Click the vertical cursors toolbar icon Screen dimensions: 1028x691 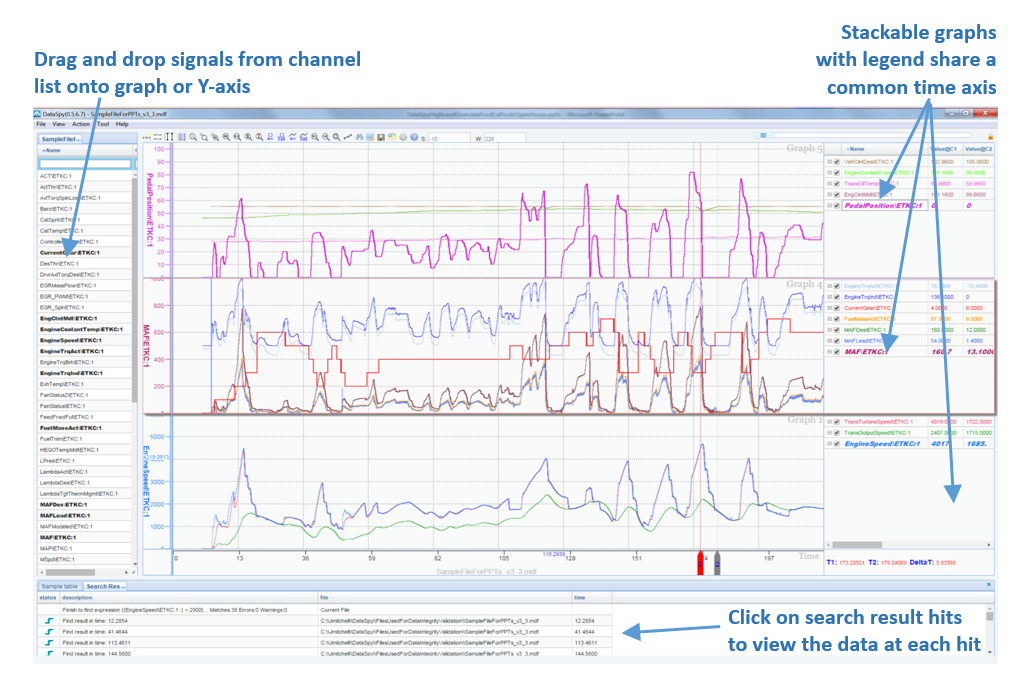[x=169, y=137]
